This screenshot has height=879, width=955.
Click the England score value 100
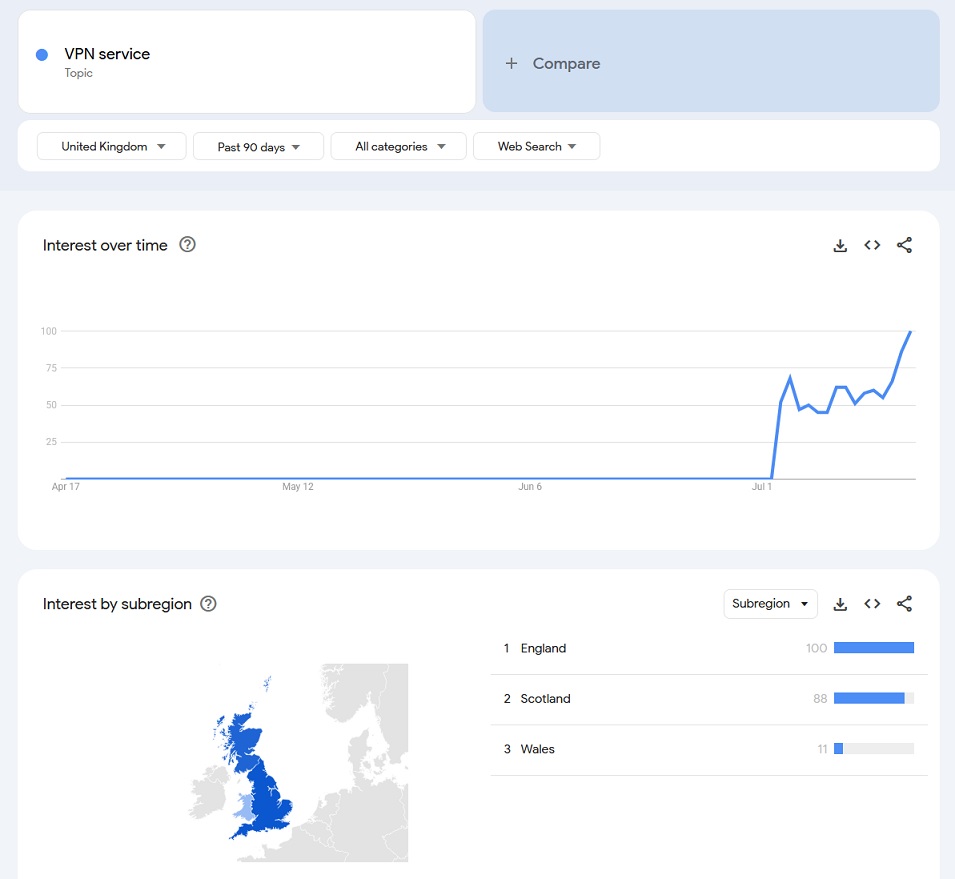click(x=816, y=648)
